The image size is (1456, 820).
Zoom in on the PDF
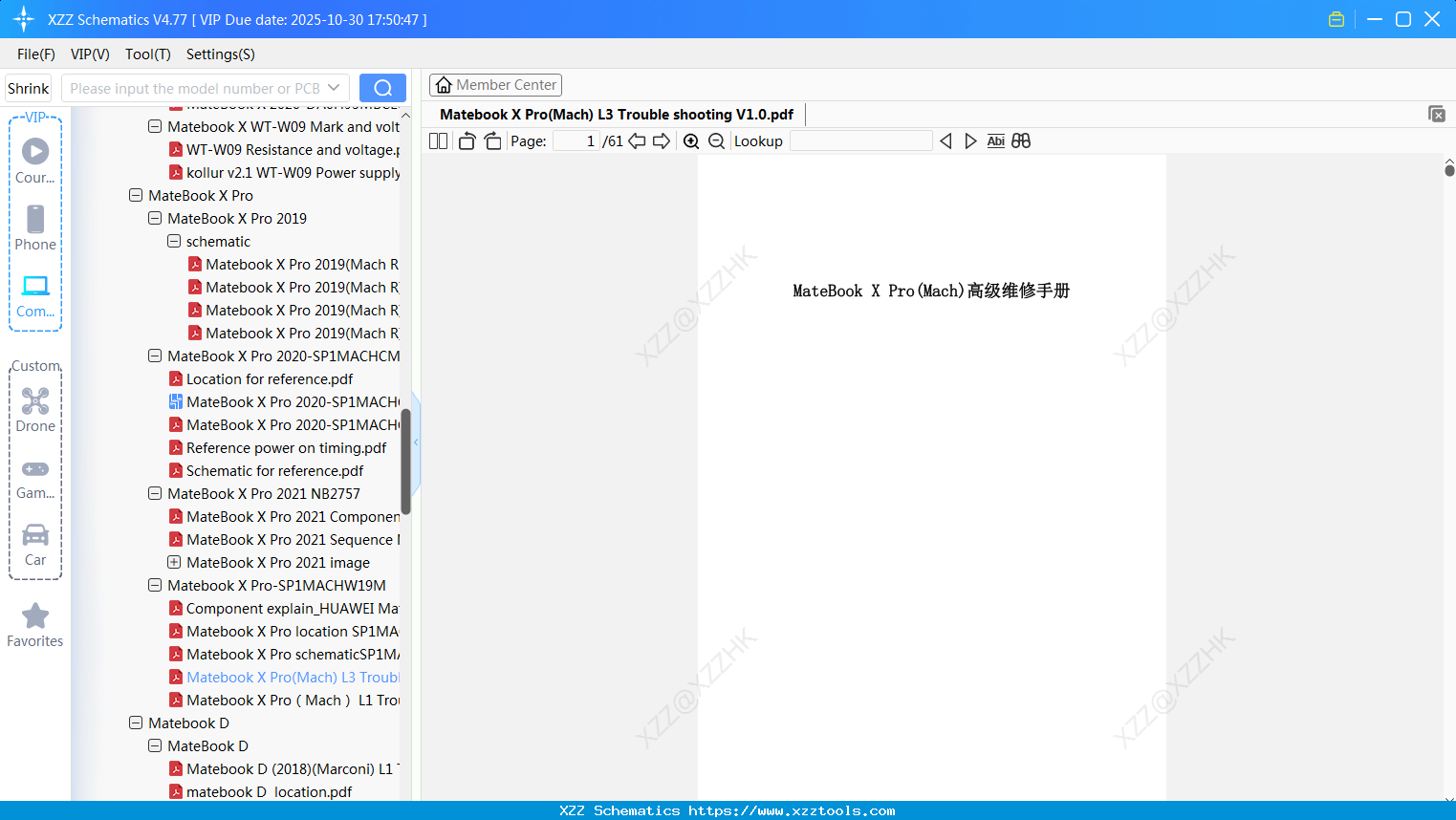(691, 141)
